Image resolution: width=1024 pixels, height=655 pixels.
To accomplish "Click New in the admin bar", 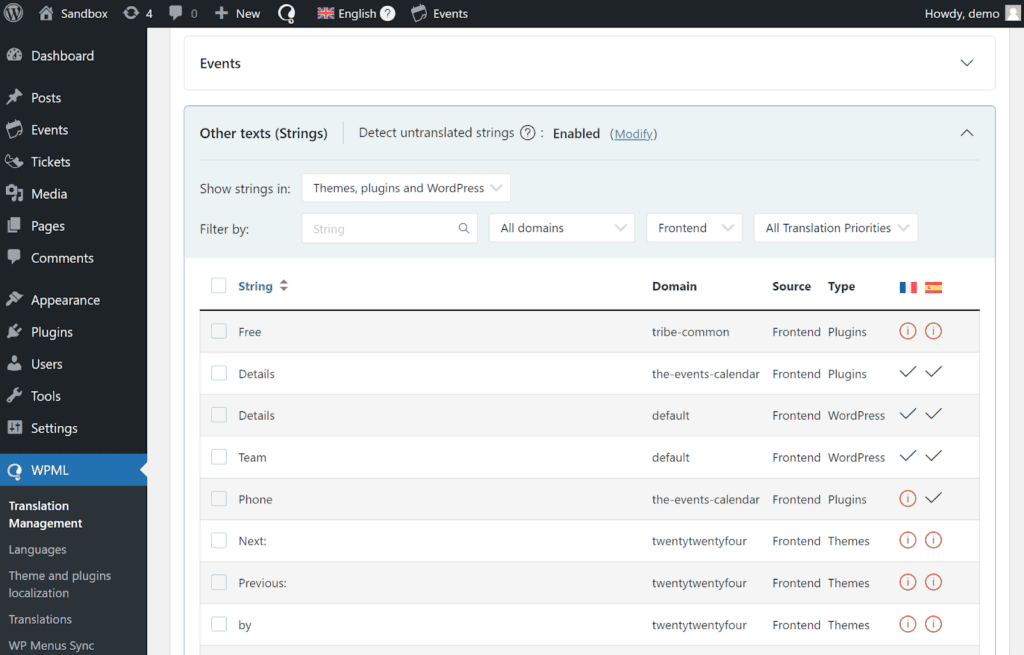I will (237, 13).
